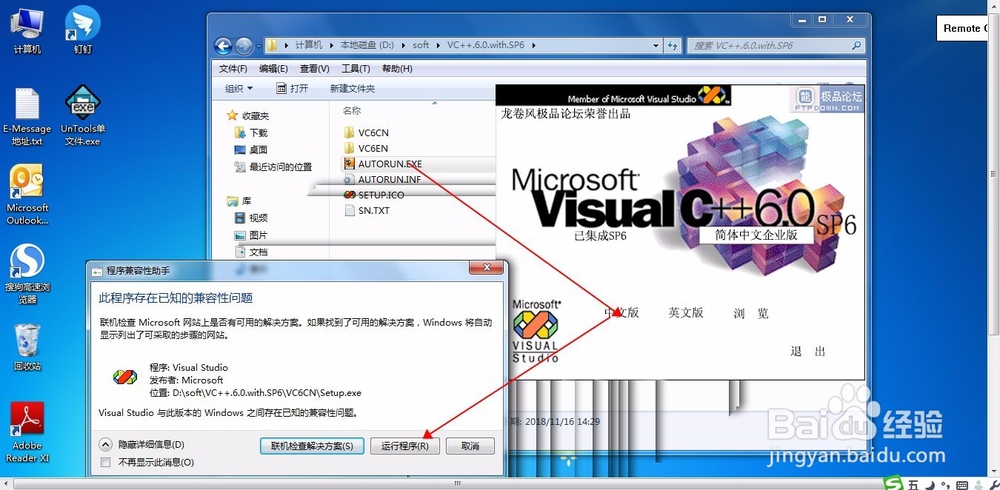Image resolution: width=1000 pixels, height=490 pixels.
Task: Choose 英文版 in the VC++ installer
Action: coord(686,313)
